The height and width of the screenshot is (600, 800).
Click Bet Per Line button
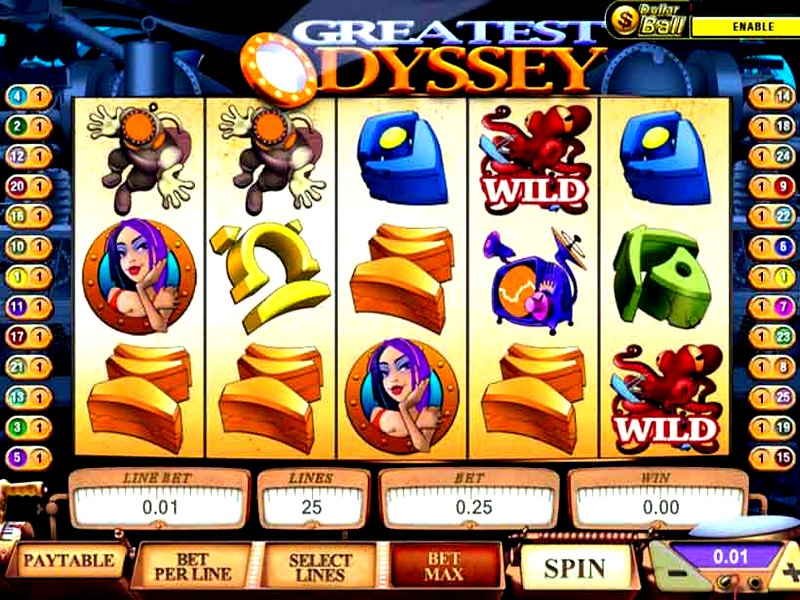pos(193,567)
